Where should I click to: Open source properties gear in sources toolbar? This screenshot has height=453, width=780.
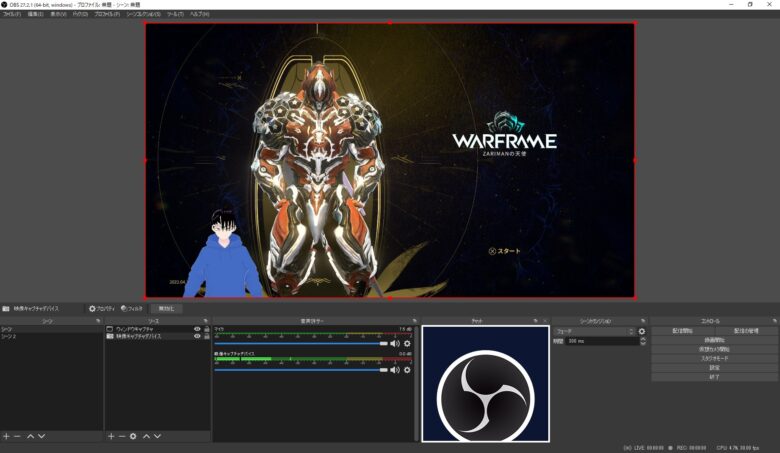click(x=133, y=436)
